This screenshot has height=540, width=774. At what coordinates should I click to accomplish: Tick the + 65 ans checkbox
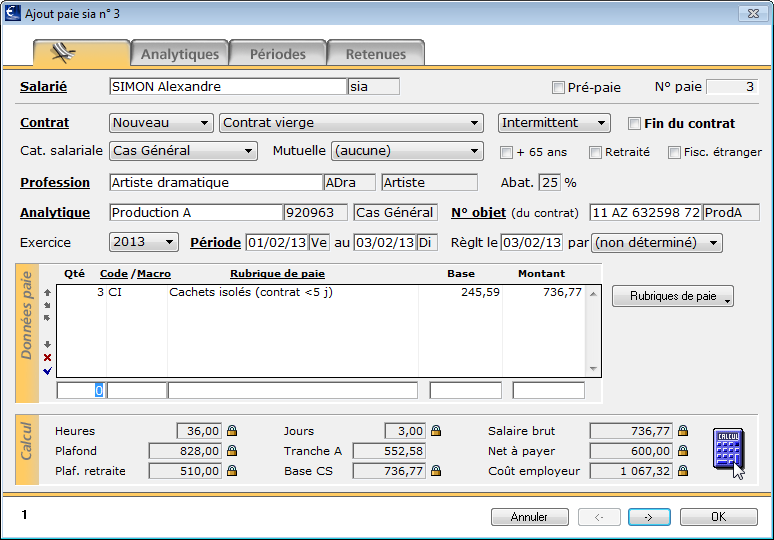point(506,152)
